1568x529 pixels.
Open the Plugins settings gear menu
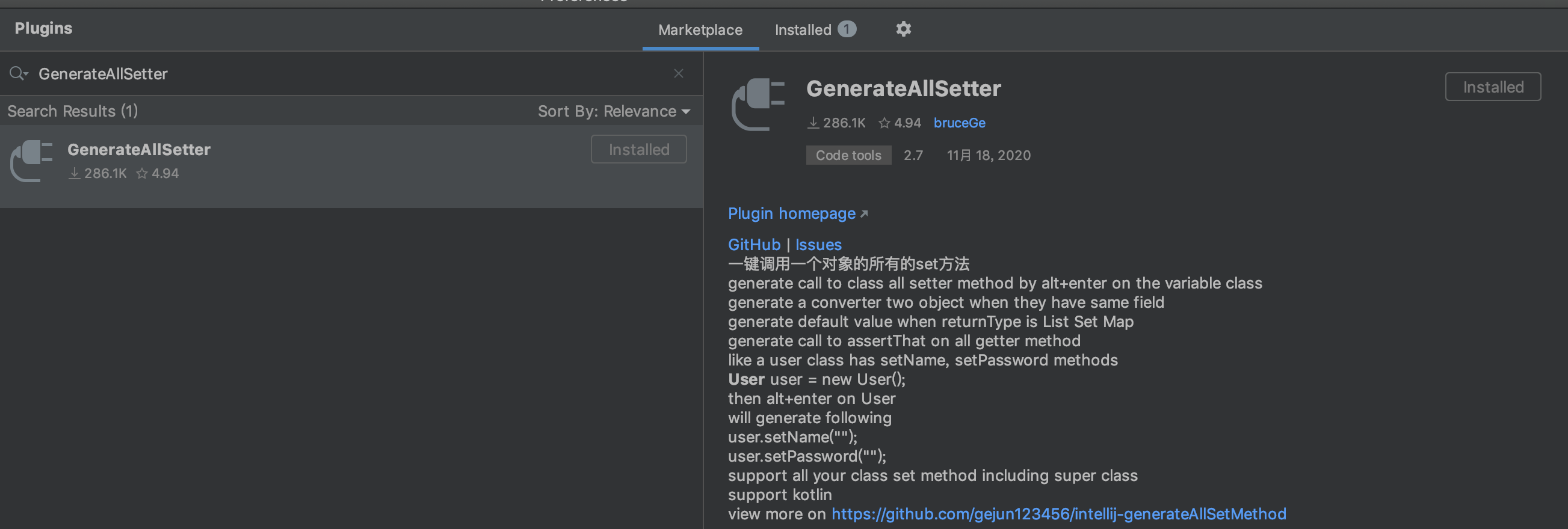click(x=903, y=29)
